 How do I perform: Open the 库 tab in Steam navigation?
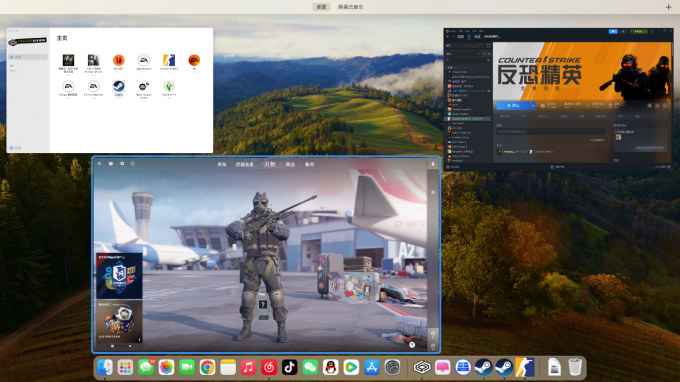click(x=469, y=37)
